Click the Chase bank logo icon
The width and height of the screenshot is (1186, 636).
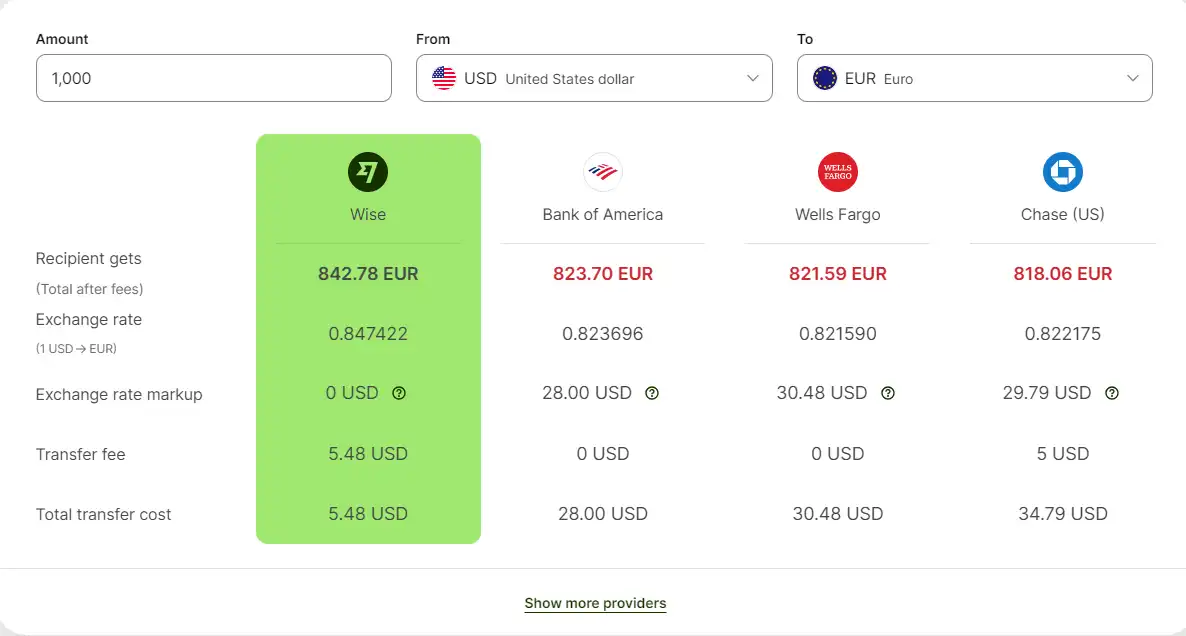click(1062, 172)
